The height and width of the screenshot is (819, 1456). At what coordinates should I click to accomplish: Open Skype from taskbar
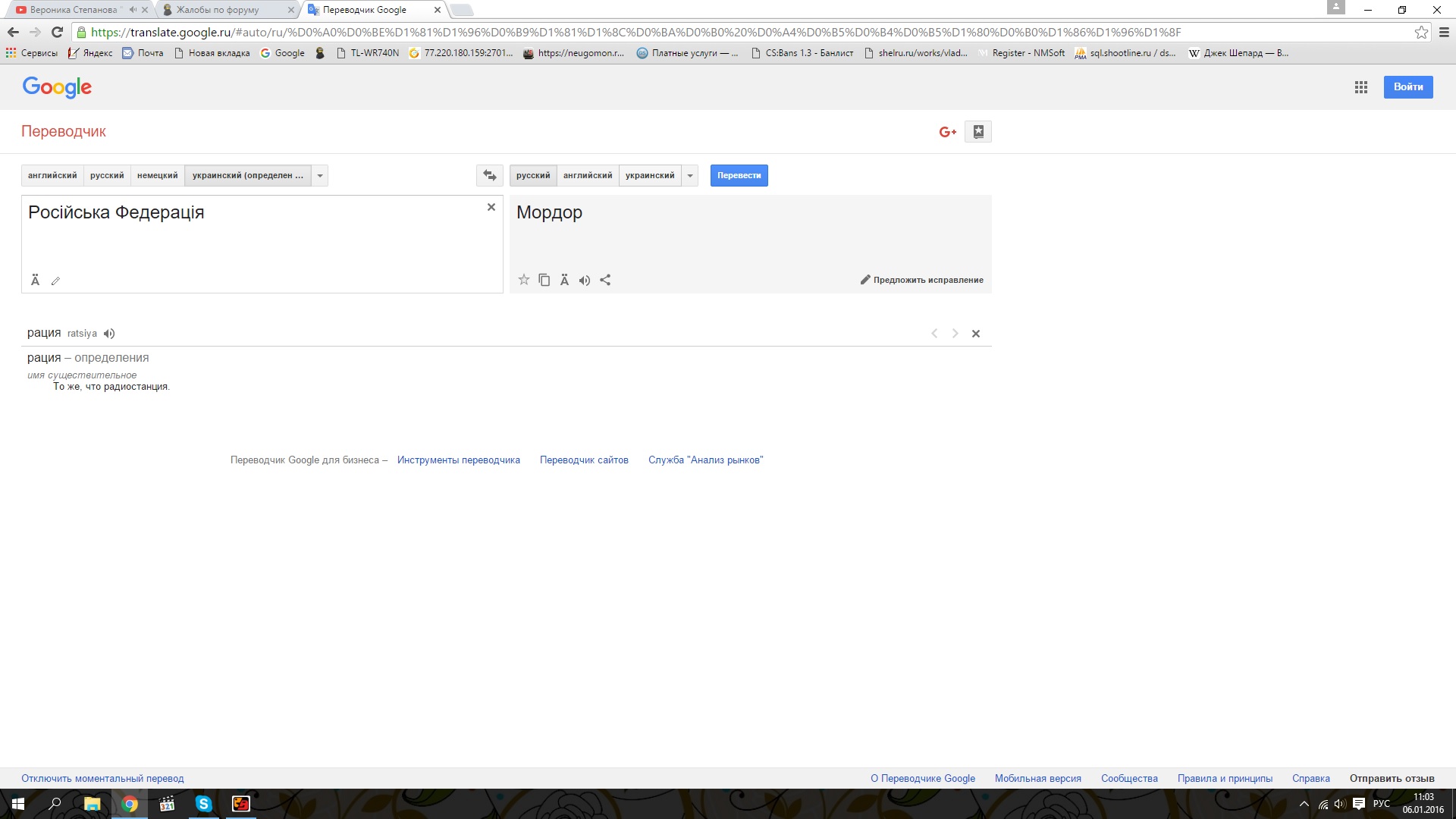coord(203,804)
